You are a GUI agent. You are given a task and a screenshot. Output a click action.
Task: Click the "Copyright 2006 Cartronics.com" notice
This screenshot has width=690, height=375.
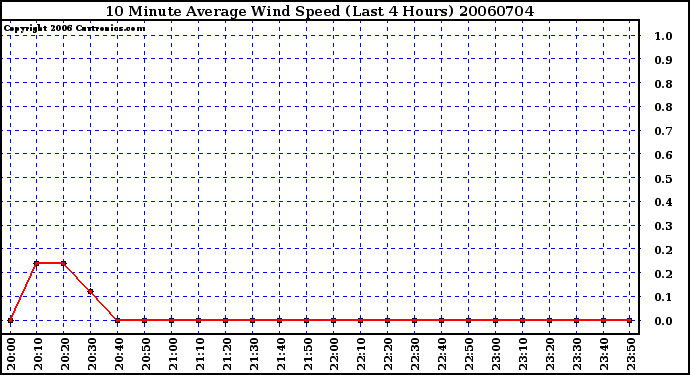(x=74, y=28)
